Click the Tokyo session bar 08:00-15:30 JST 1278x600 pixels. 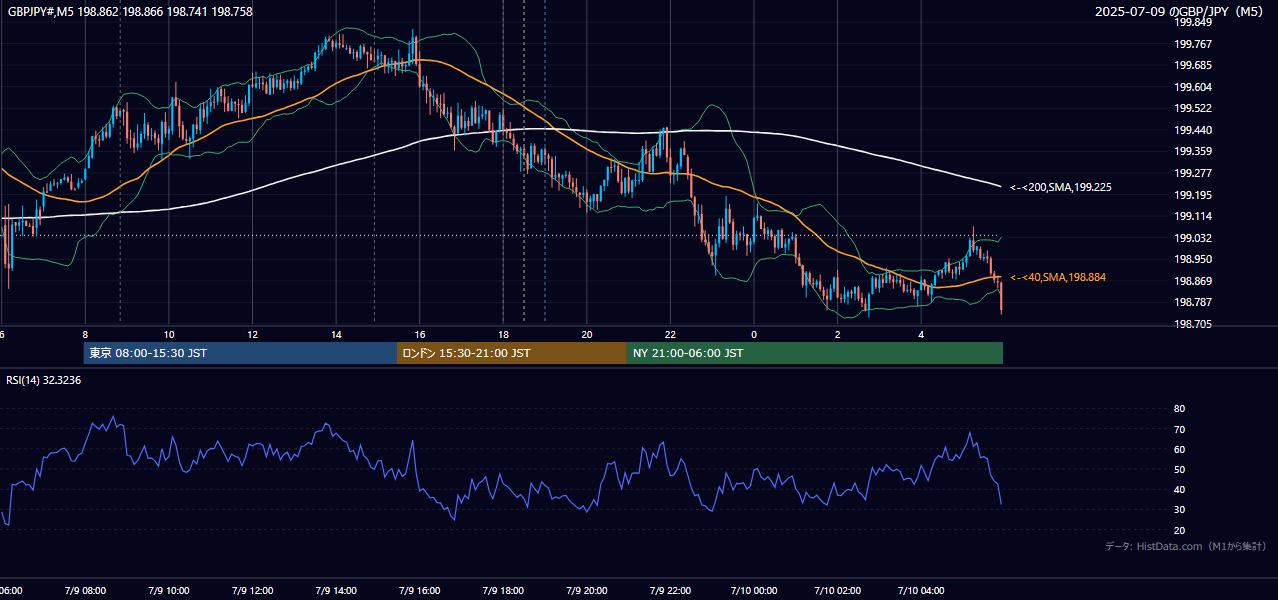240,353
